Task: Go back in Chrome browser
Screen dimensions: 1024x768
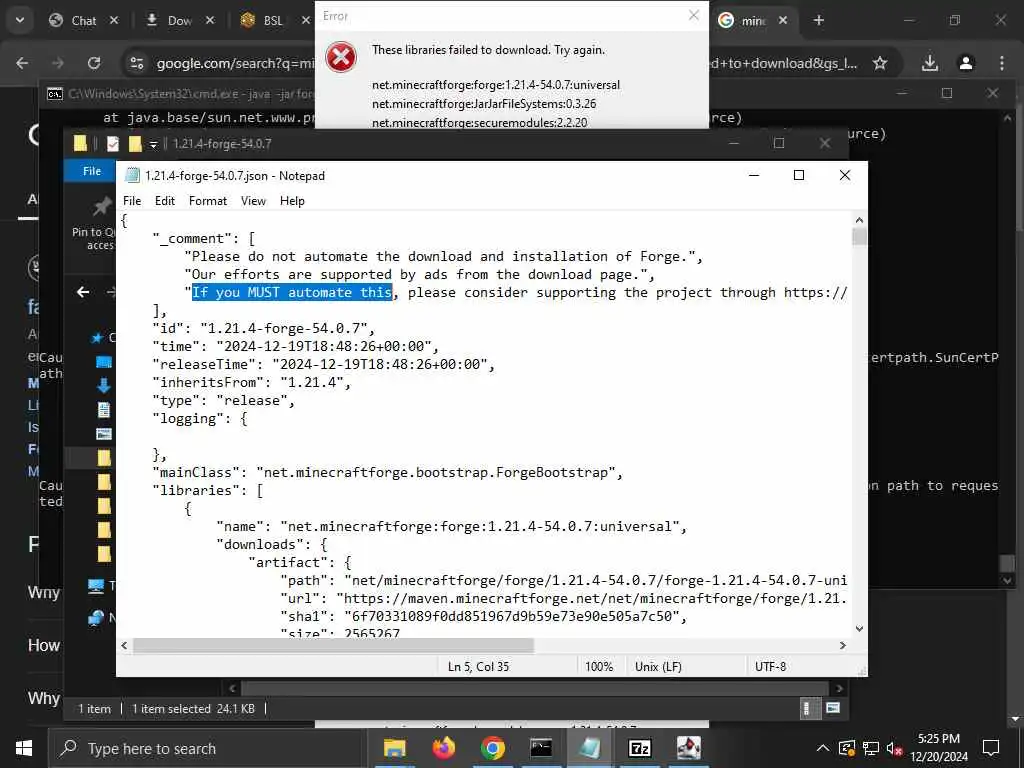Action: [22, 63]
